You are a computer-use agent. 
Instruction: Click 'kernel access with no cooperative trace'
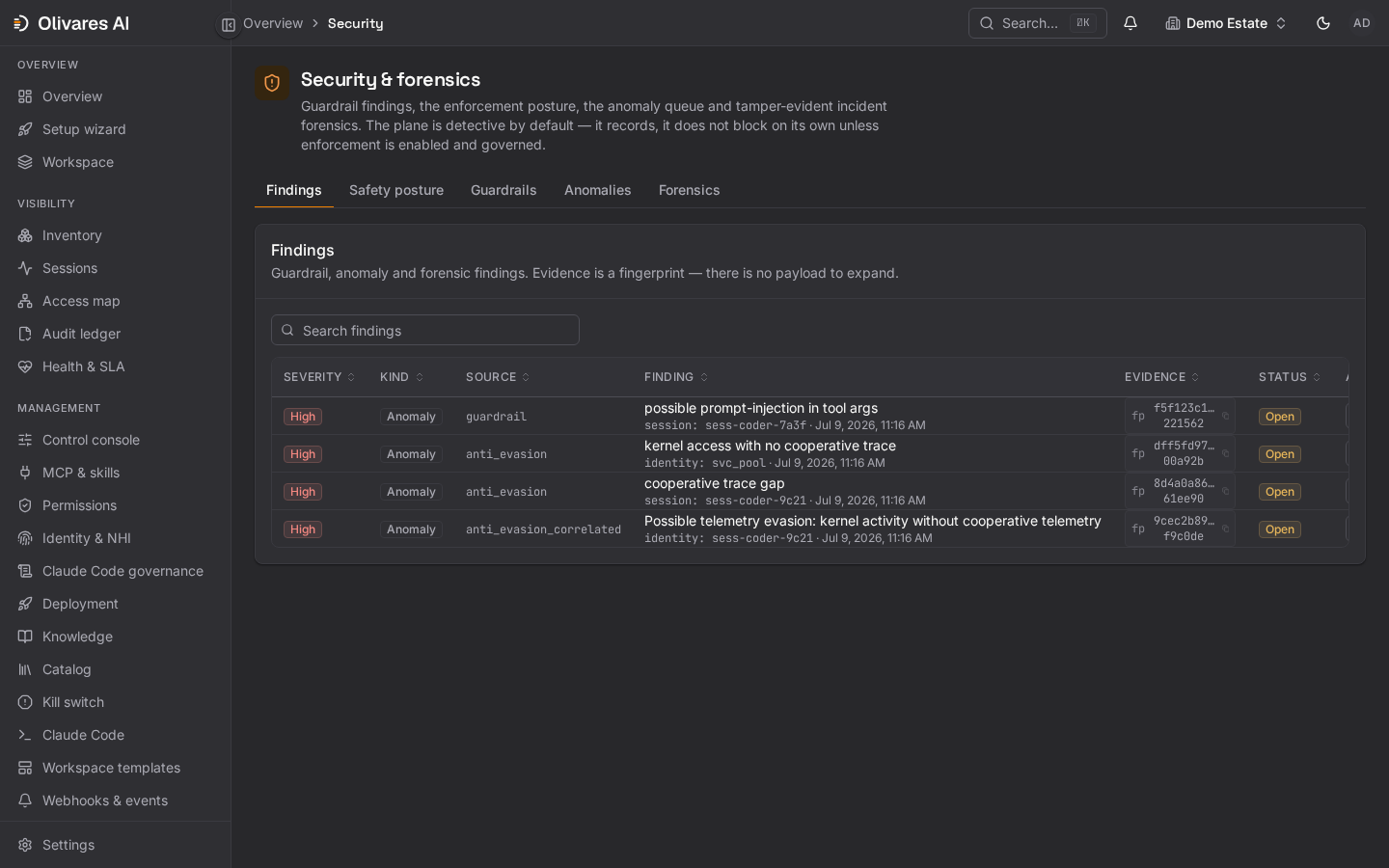tap(770, 446)
